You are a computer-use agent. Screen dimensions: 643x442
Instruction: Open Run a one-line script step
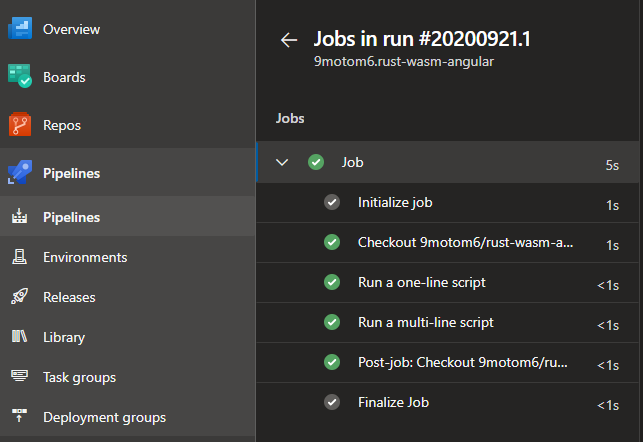click(x=447, y=283)
